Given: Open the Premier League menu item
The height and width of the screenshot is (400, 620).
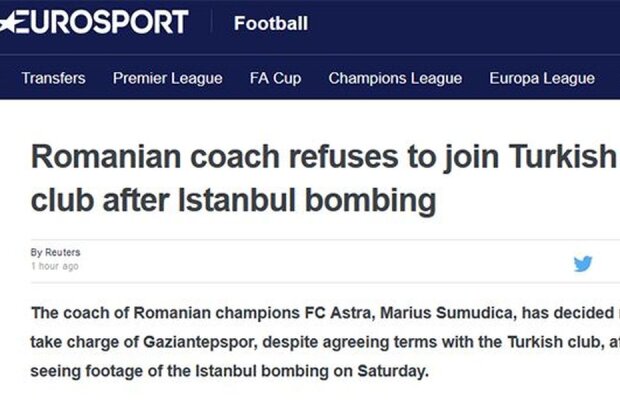Looking at the screenshot, I should point(167,78).
